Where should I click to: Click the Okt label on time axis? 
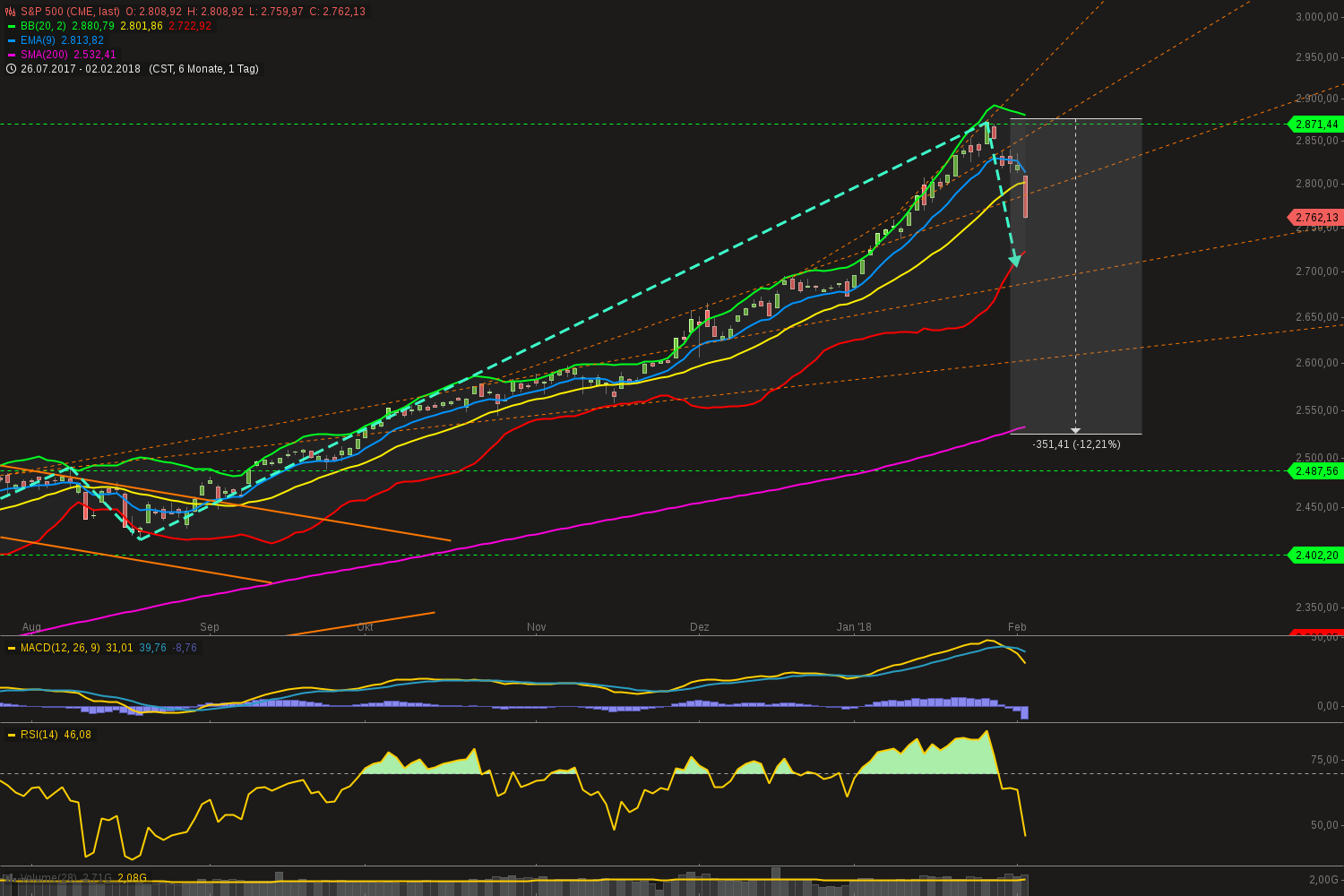coord(365,627)
